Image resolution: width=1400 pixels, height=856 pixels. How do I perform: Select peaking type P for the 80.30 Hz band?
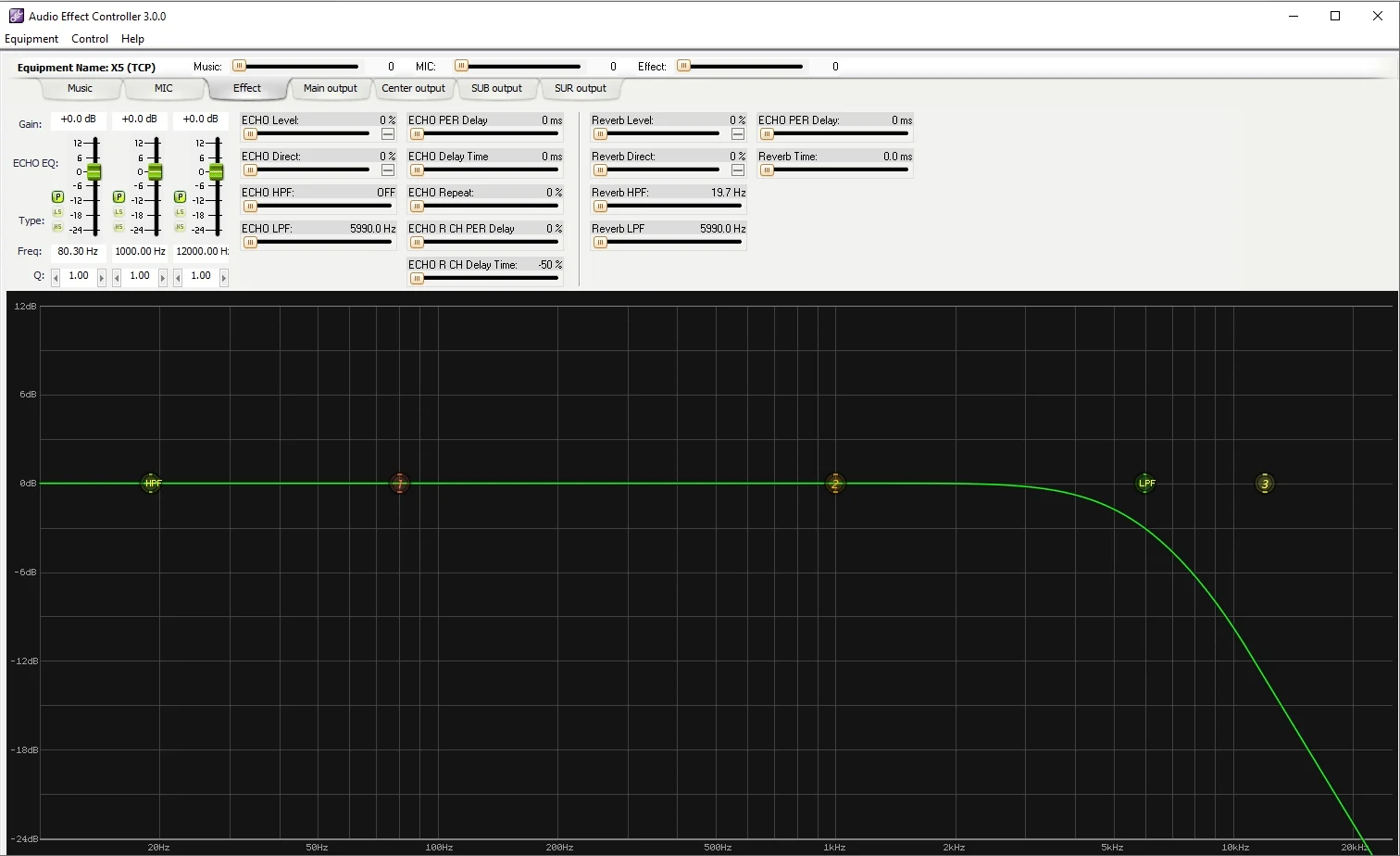57,197
